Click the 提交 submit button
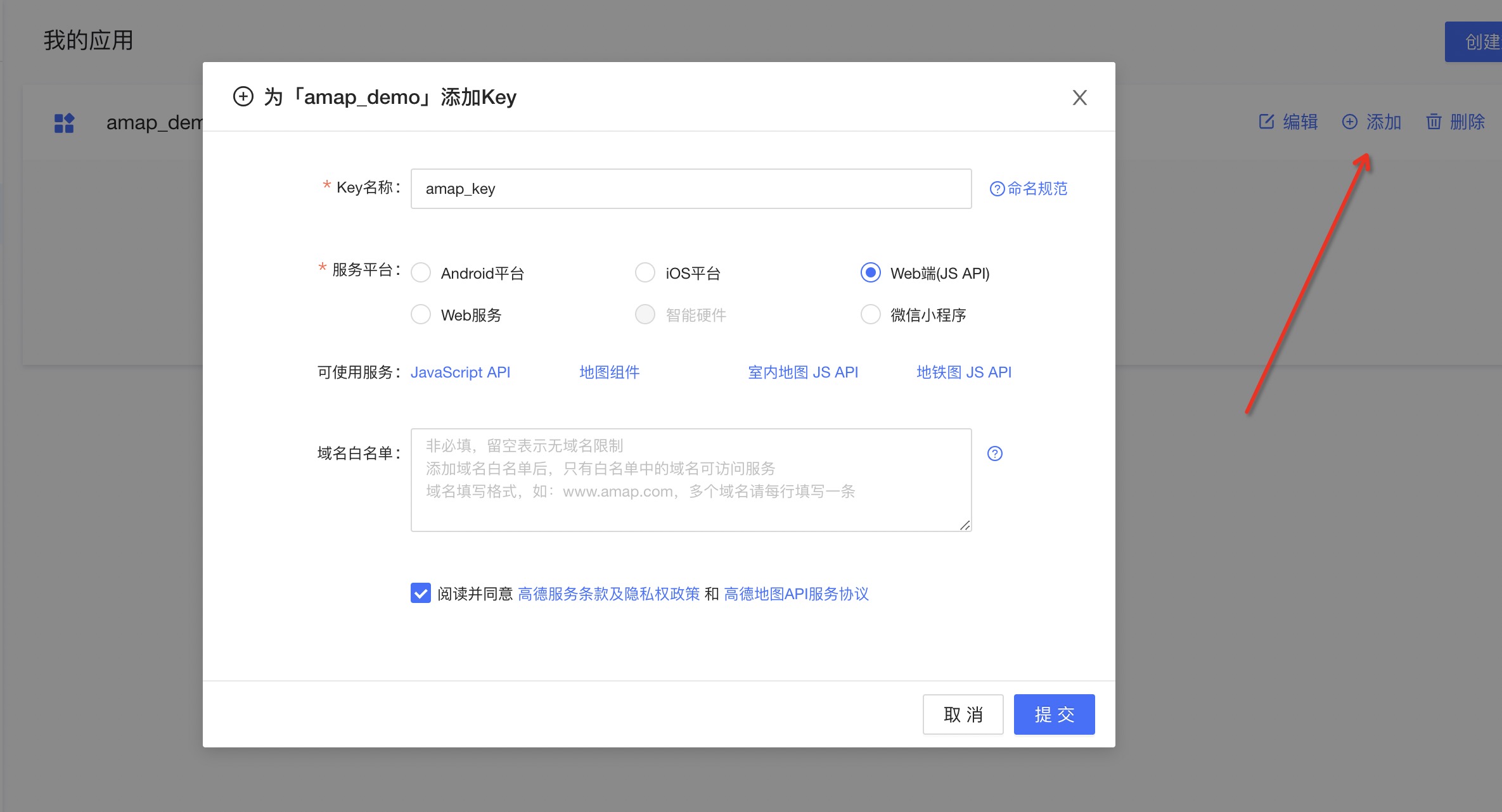 pos(1054,714)
